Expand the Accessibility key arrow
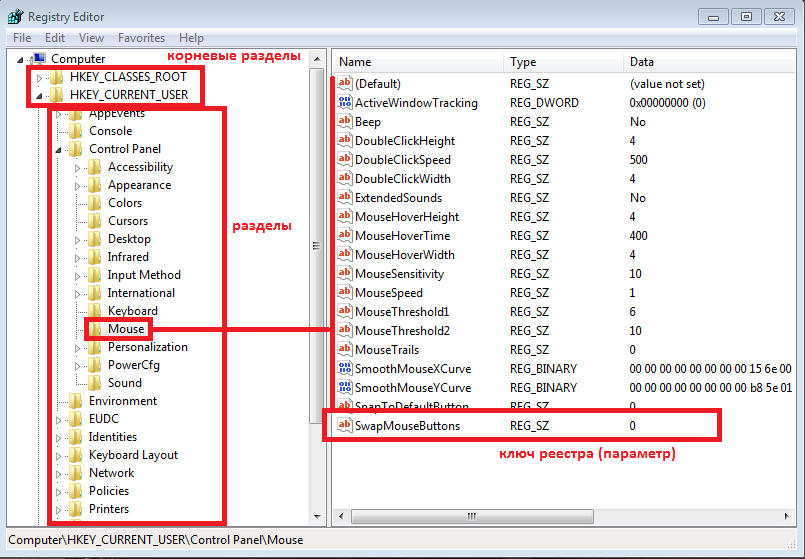 (78, 168)
